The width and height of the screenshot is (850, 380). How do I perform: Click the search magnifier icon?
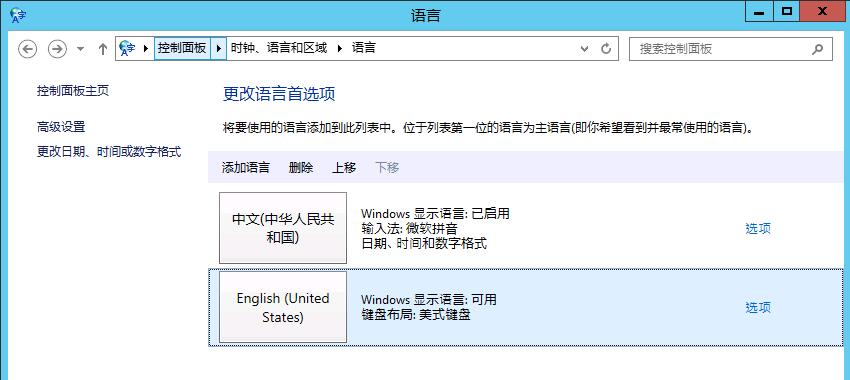pos(817,49)
